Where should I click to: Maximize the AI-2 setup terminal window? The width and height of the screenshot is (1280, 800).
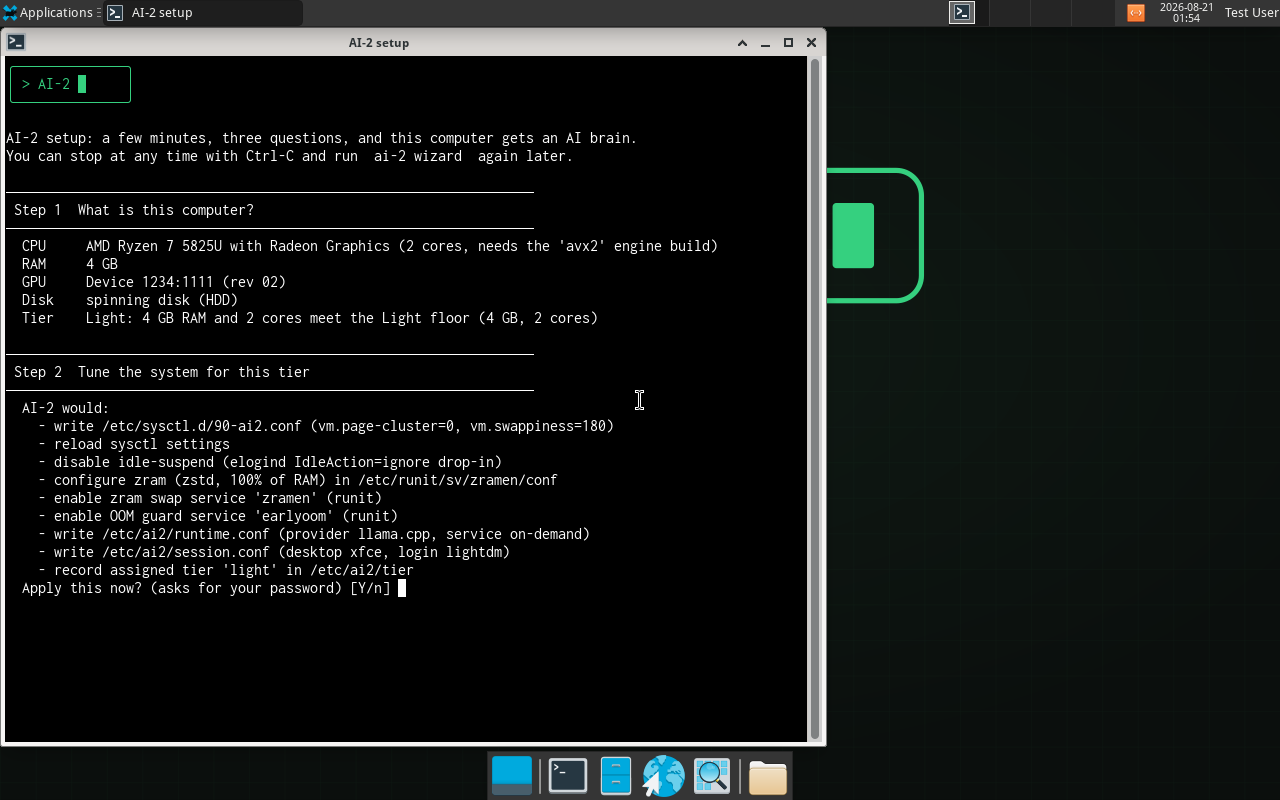(788, 43)
